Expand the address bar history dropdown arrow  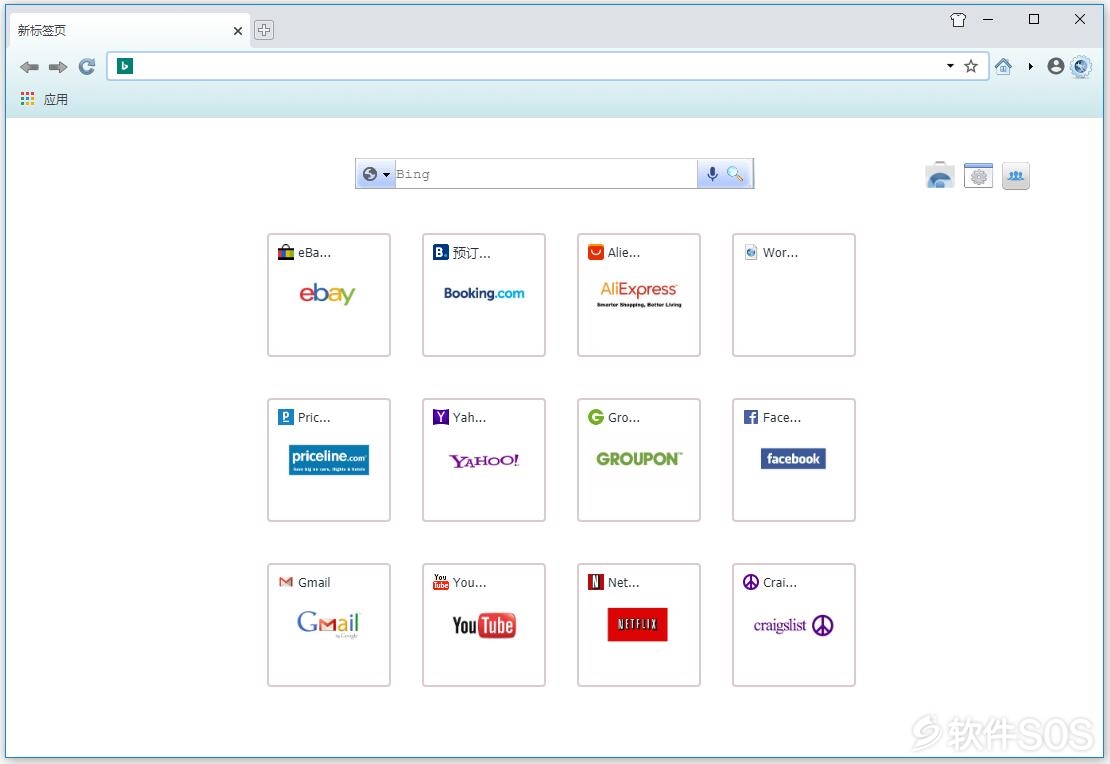[950, 66]
